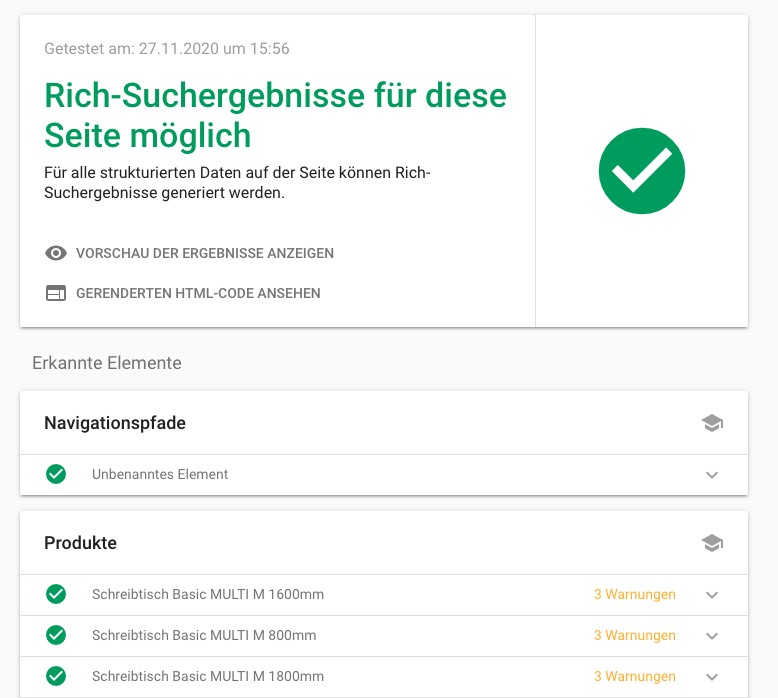The height and width of the screenshot is (698, 778).
Task: Select the Navigationspfade section header
Action: click(115, 423)
